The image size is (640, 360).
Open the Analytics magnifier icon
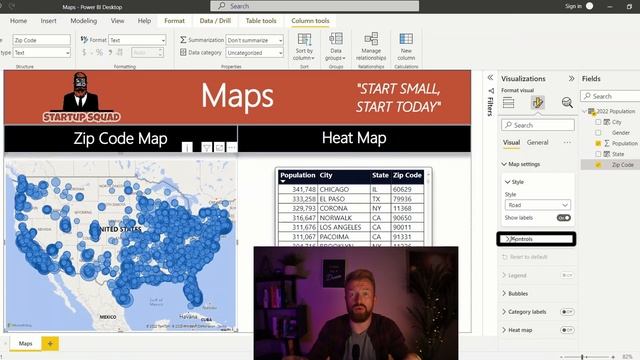pyautogui.click(x=567, y=102)
